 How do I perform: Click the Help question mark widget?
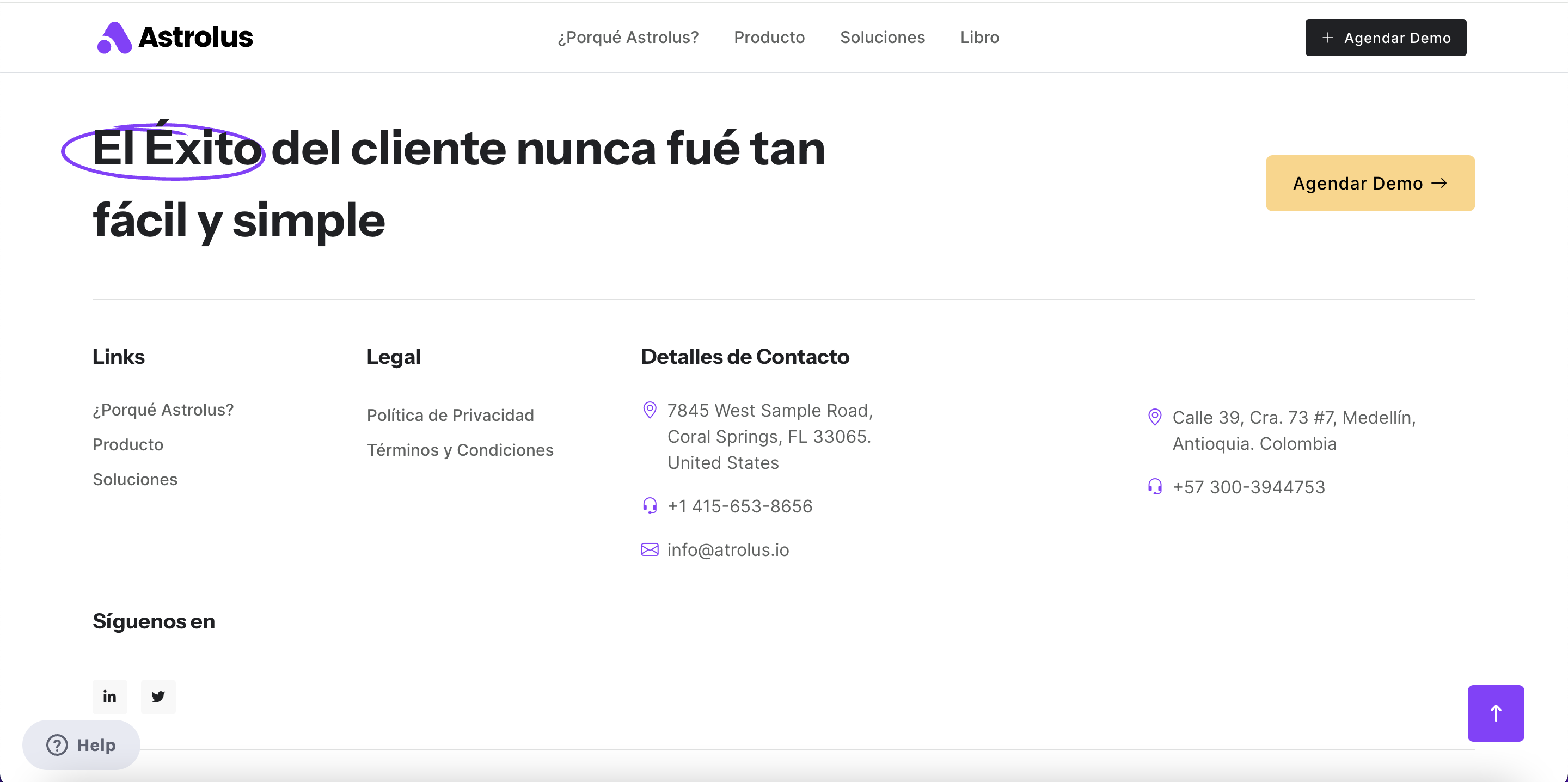(81, 744)
